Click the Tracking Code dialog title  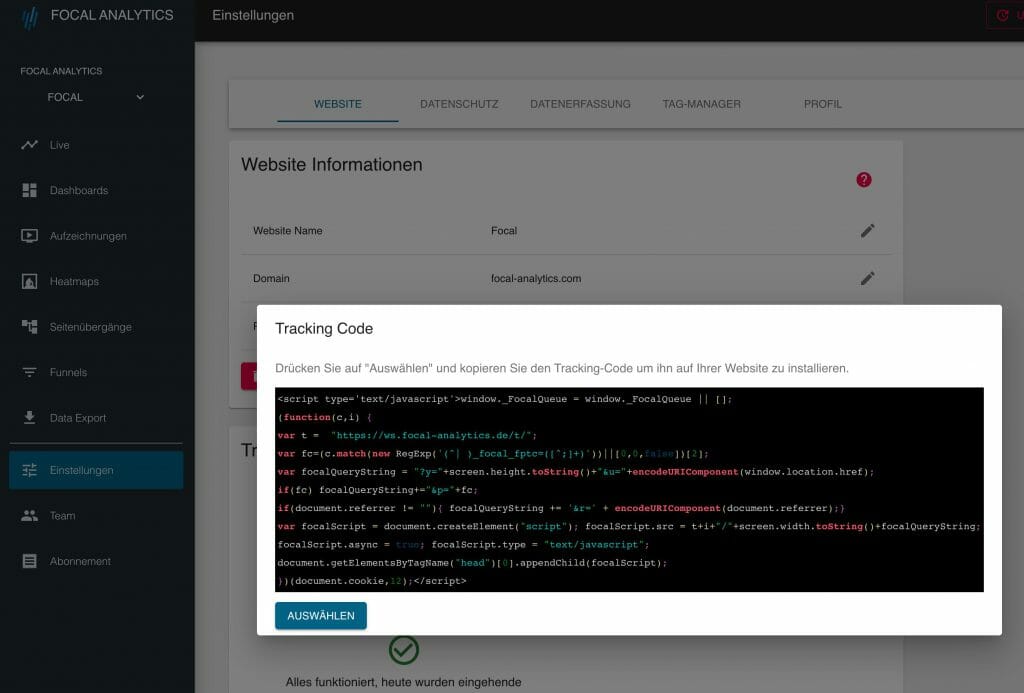tap(324, 329)
